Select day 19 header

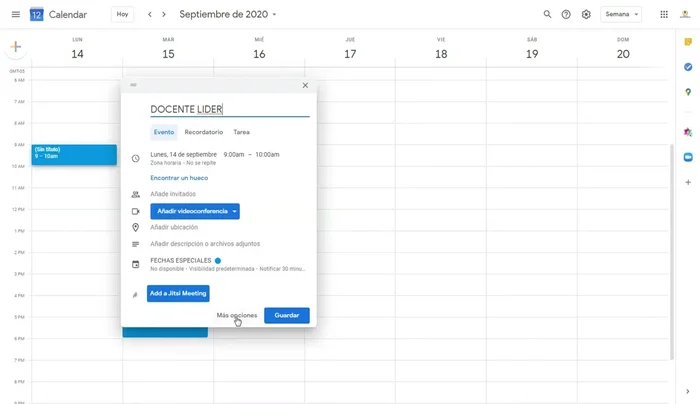click(x=532, y=54)
